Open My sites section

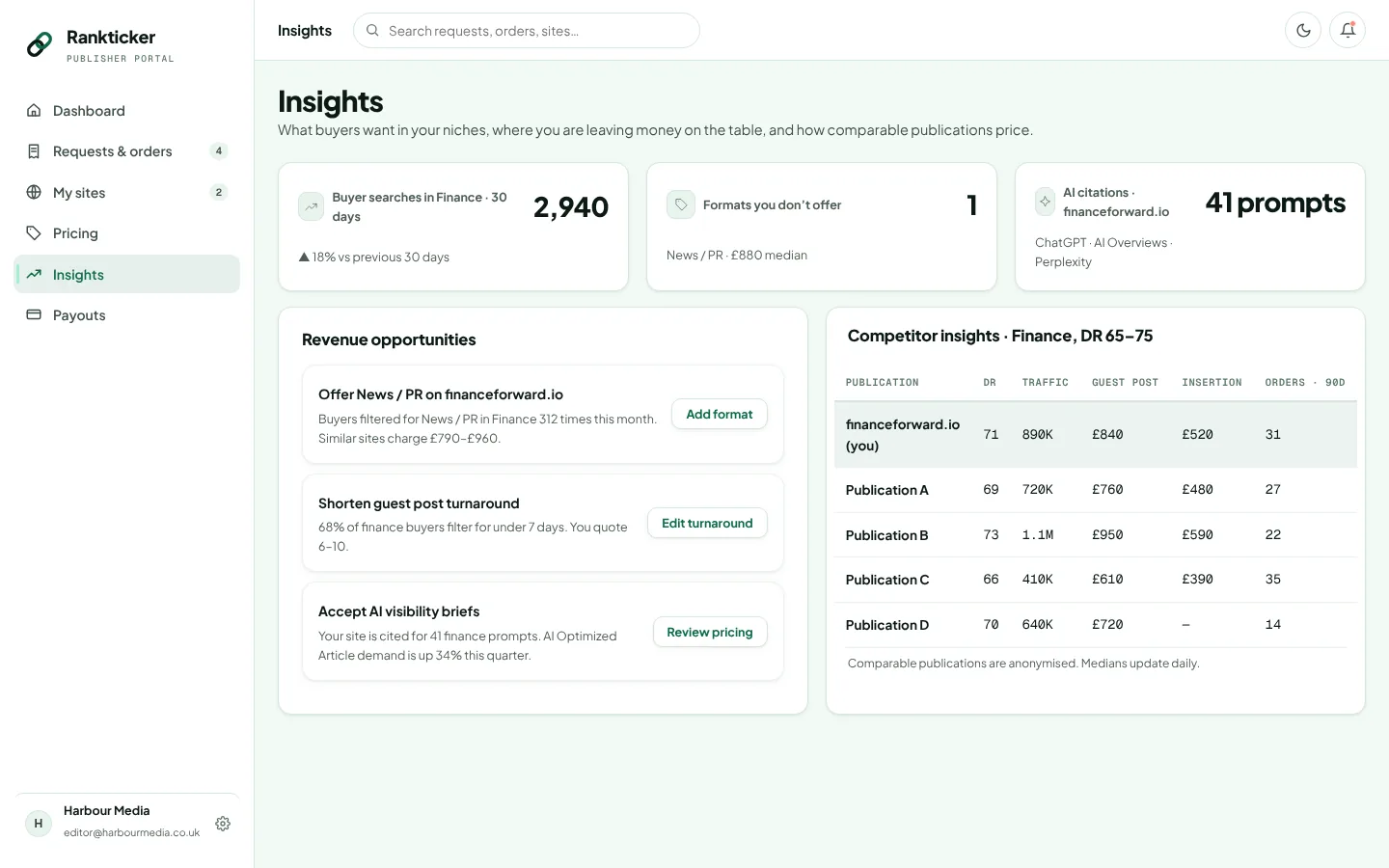(x=127, y=192)
